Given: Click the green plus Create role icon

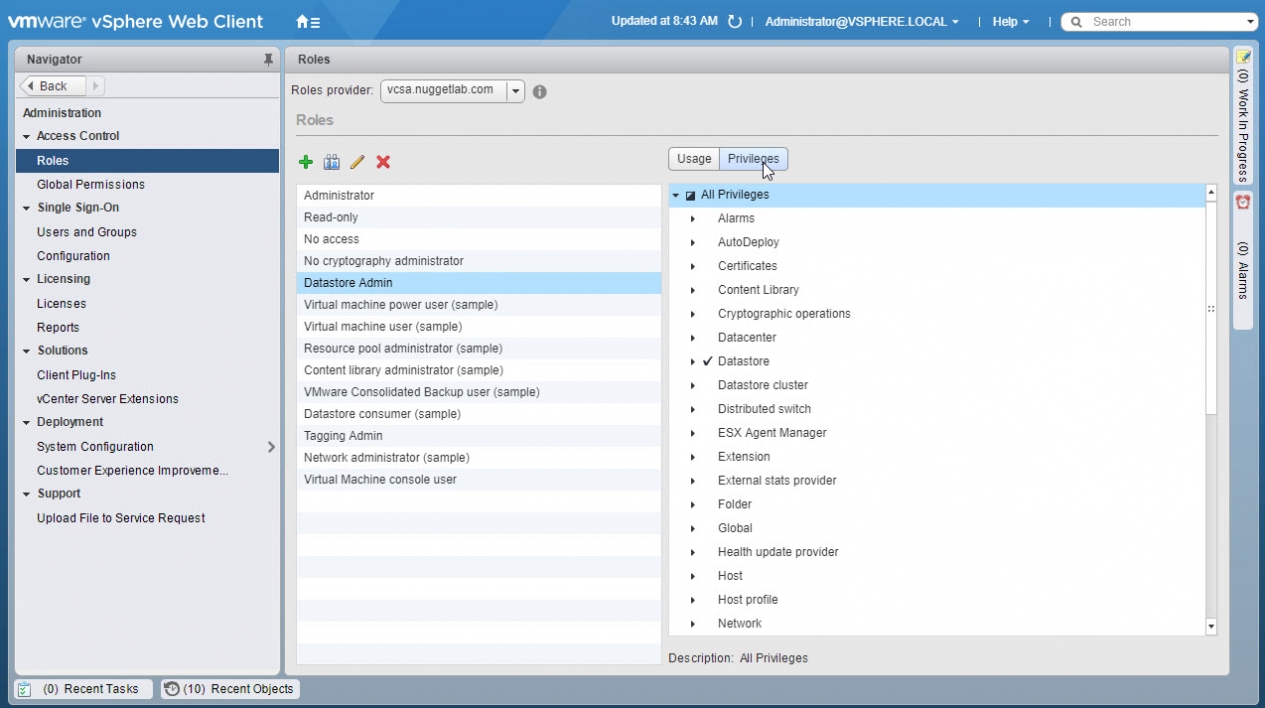Looking at the screenshot, I should (x=306, y=162).
